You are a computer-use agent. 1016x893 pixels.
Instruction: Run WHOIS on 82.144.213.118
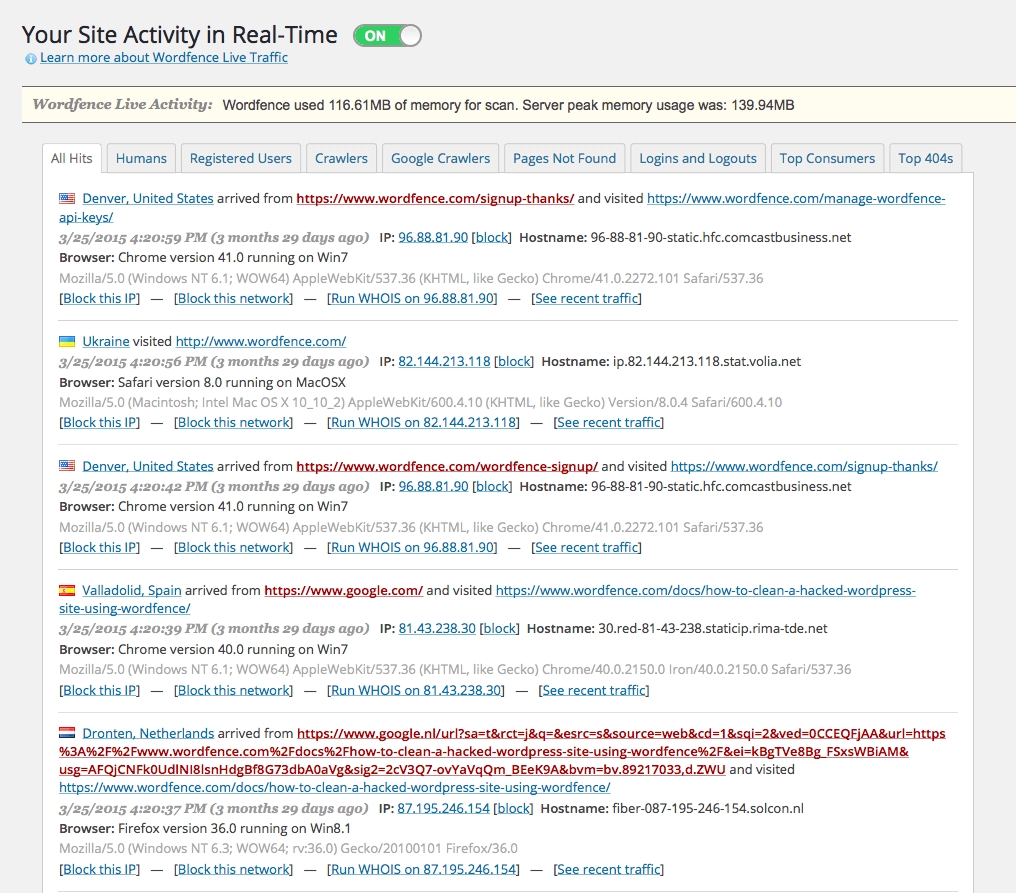pyautogui.click(x=424, y=423)
